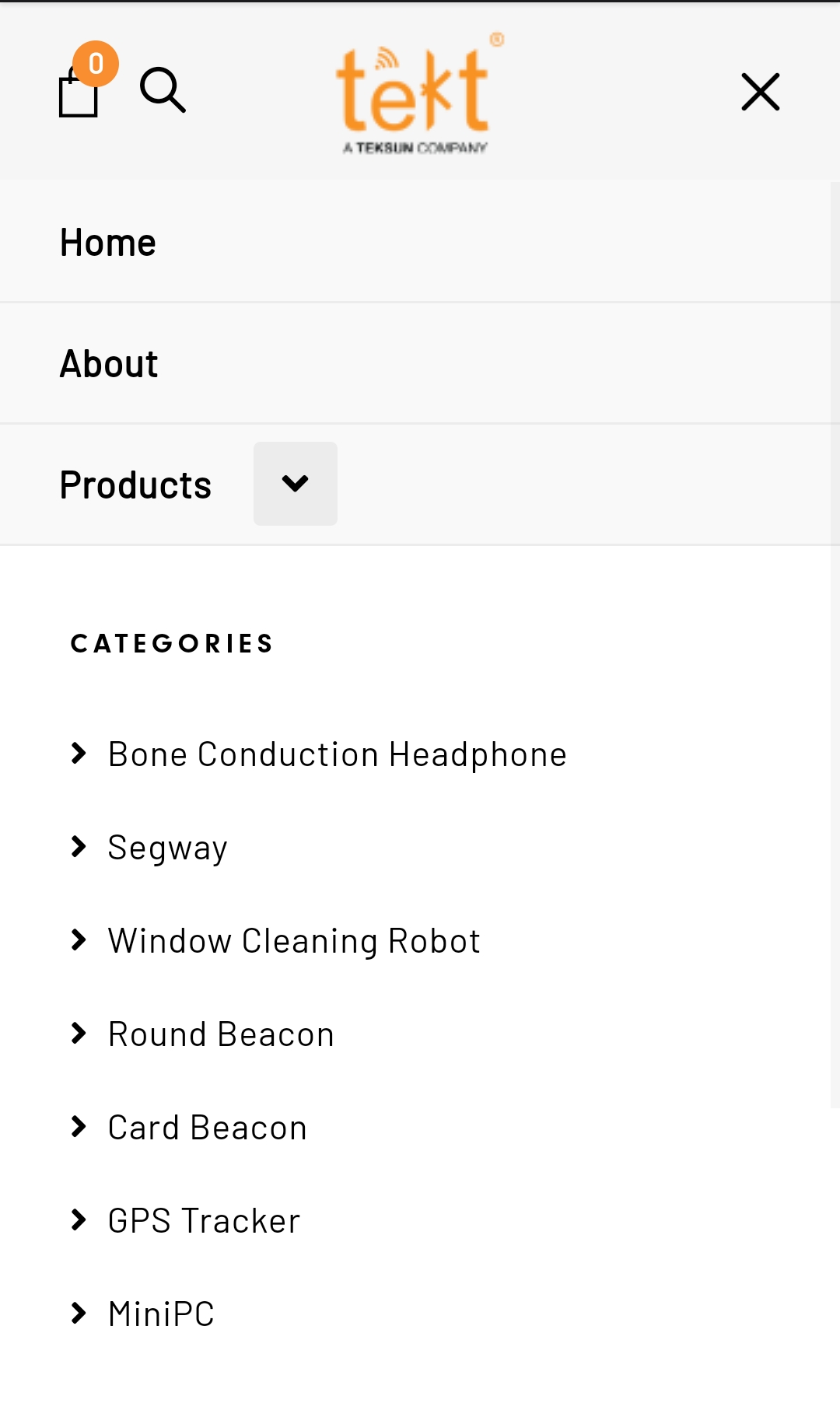The height and width of the screenshot is (1410, 840).
Task: Open the Card Beacon category
Action: 207,1128
